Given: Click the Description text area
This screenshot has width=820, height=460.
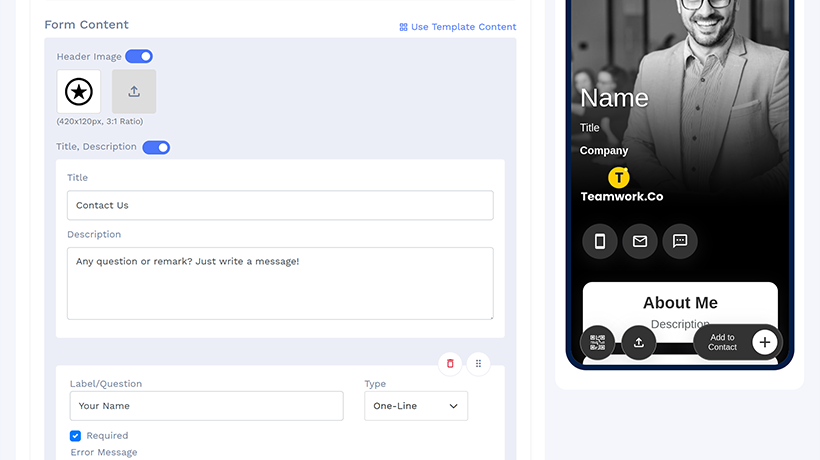Looking at the screenshot, I should (280, 283).
